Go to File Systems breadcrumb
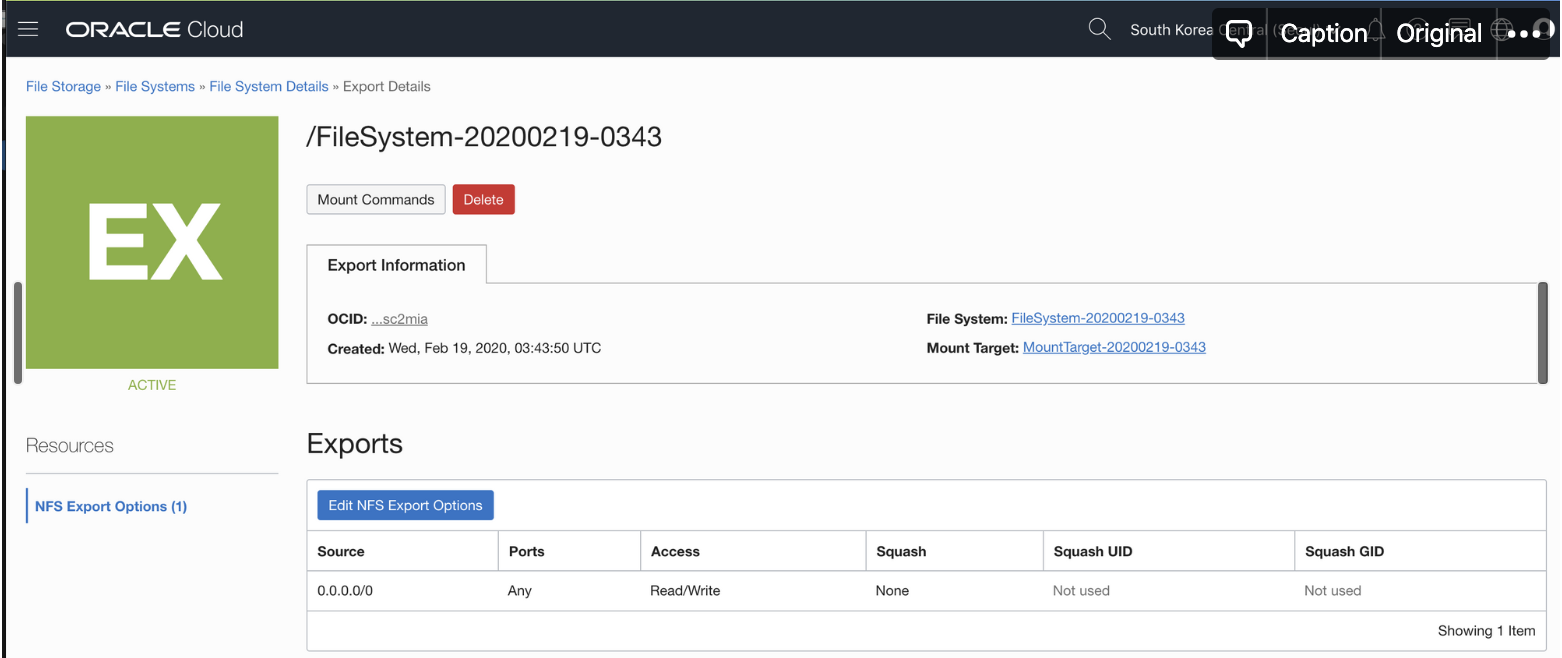 coord(155,87)
